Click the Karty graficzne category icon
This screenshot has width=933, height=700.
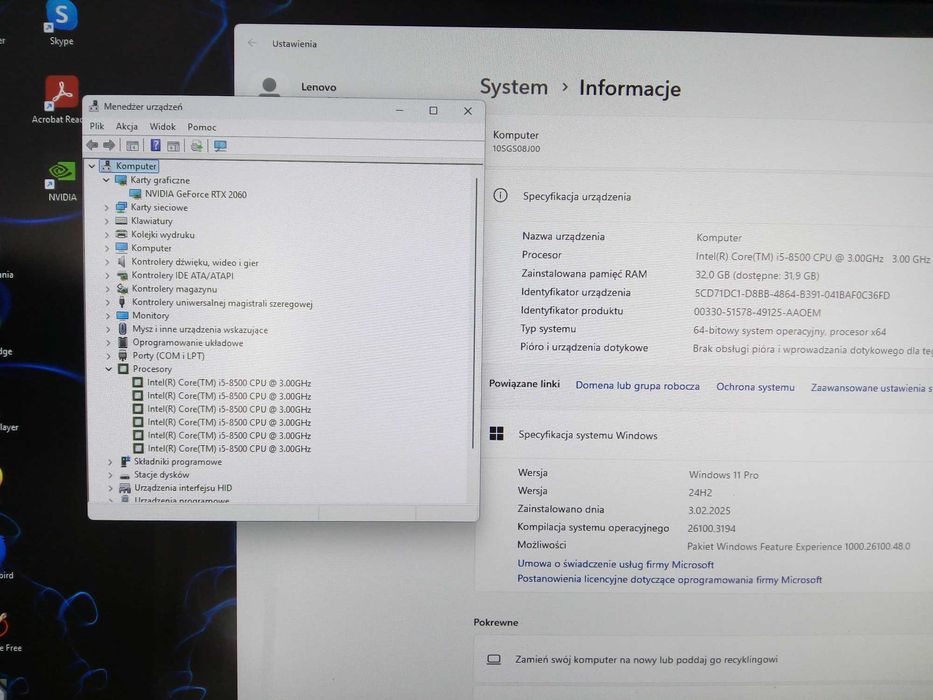[121, 180]
